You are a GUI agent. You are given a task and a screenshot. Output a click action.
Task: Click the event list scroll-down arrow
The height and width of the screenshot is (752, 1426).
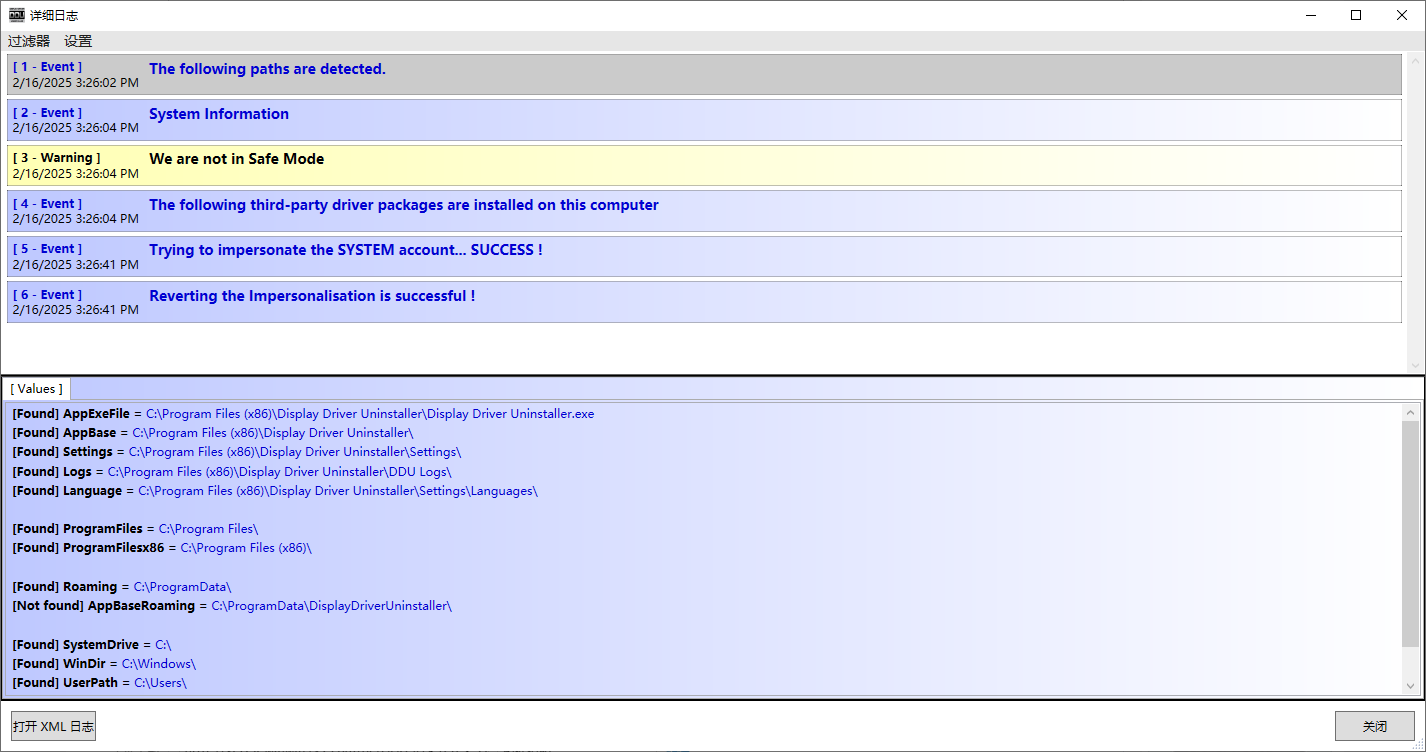tap(1415, 365)
